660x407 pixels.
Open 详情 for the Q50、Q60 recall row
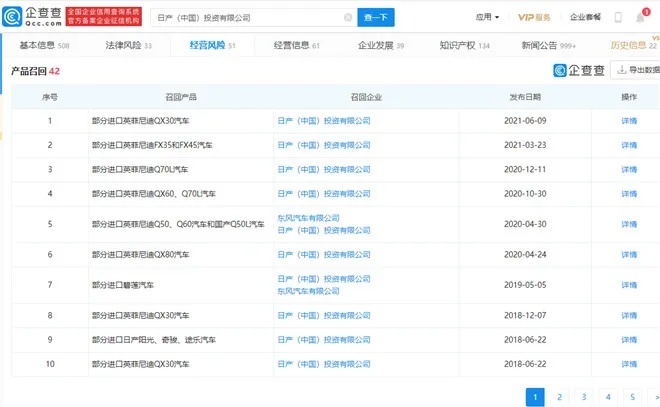pyautogui.click(x=629, y=224)
